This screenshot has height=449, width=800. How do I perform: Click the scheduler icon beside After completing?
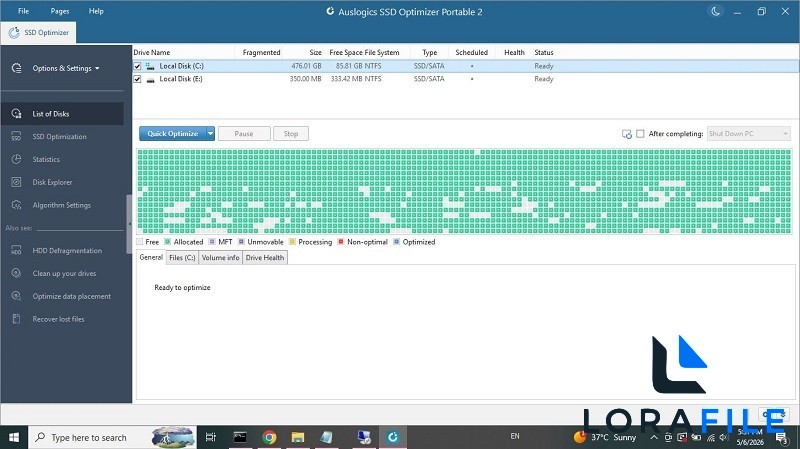(627, 134)
